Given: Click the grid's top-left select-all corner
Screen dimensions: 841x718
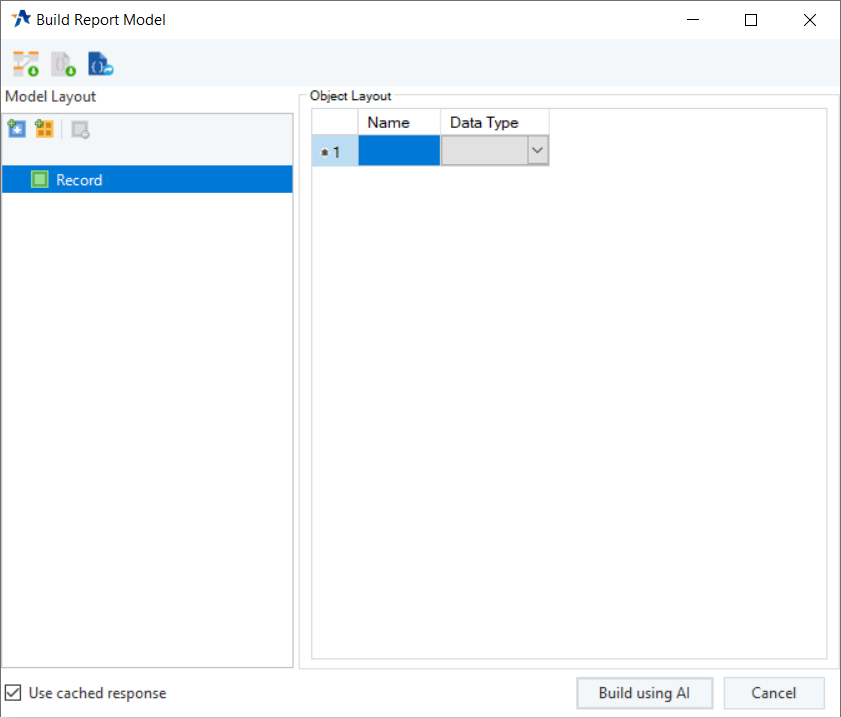Looking at the screenshot, I should point(334,122).
